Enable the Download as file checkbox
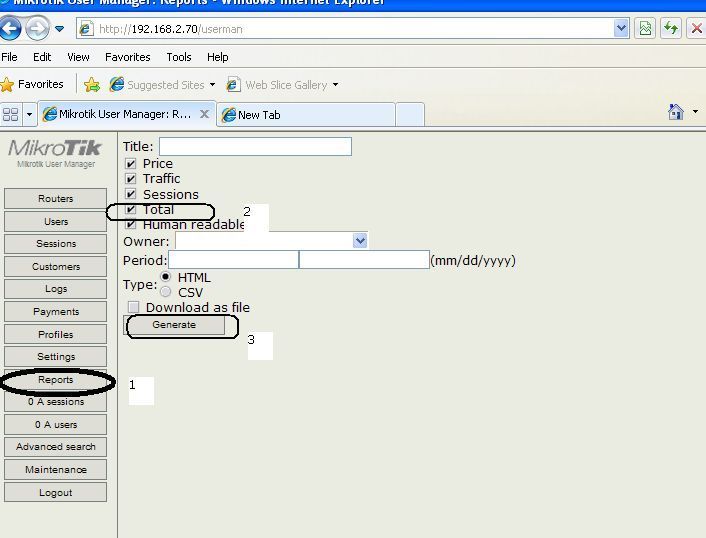 point(133,307)
